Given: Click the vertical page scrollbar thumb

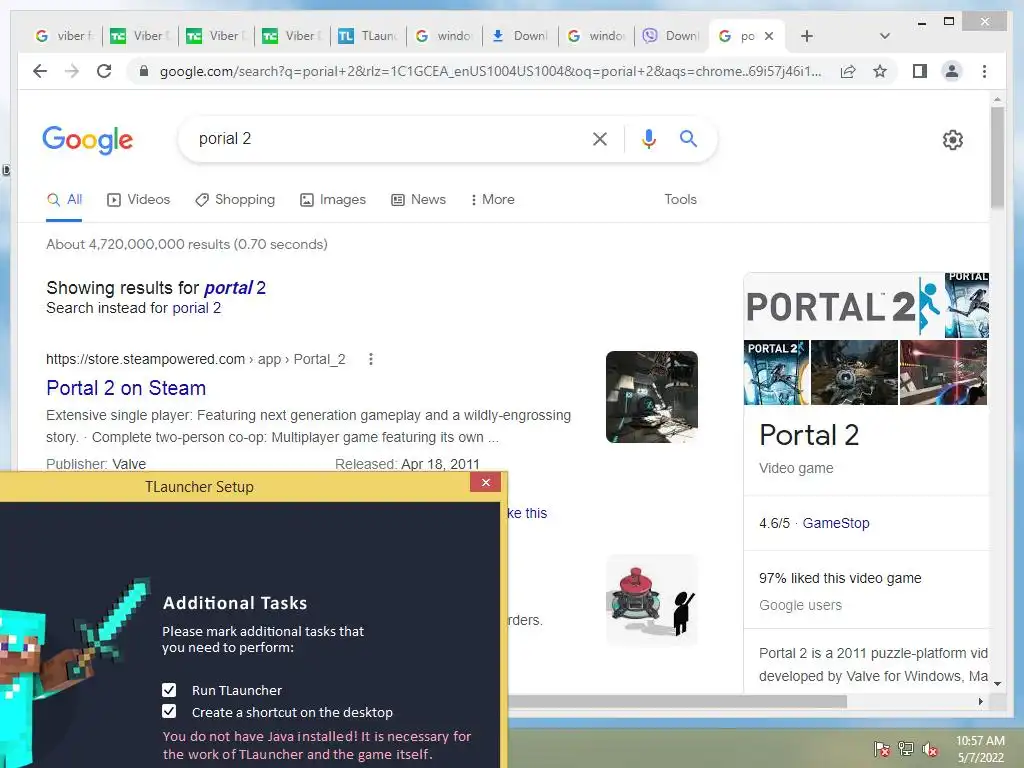Looking at the screenshot, I should [x=997, y=157].
